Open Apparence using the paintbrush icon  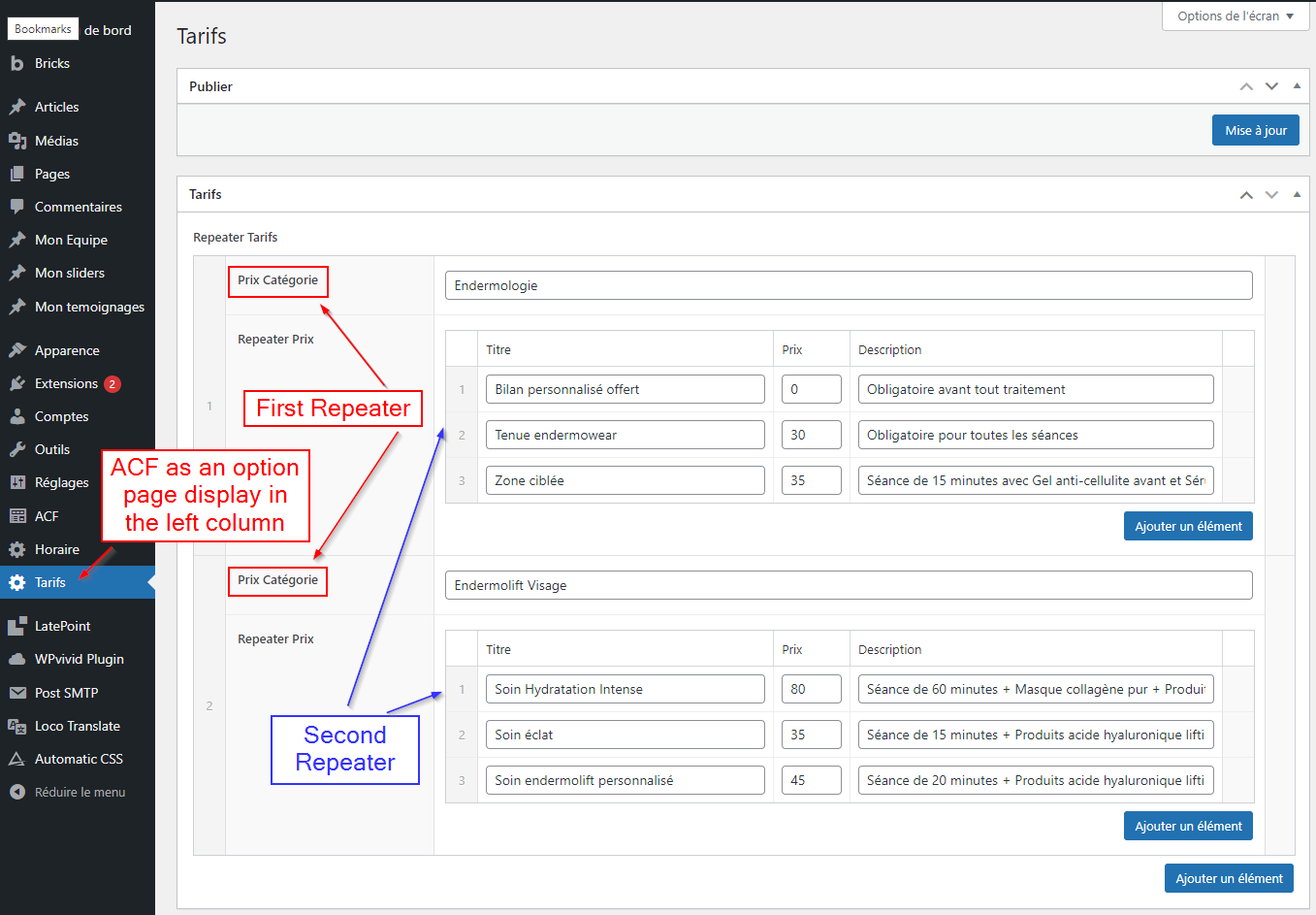[x=16, y=350]
